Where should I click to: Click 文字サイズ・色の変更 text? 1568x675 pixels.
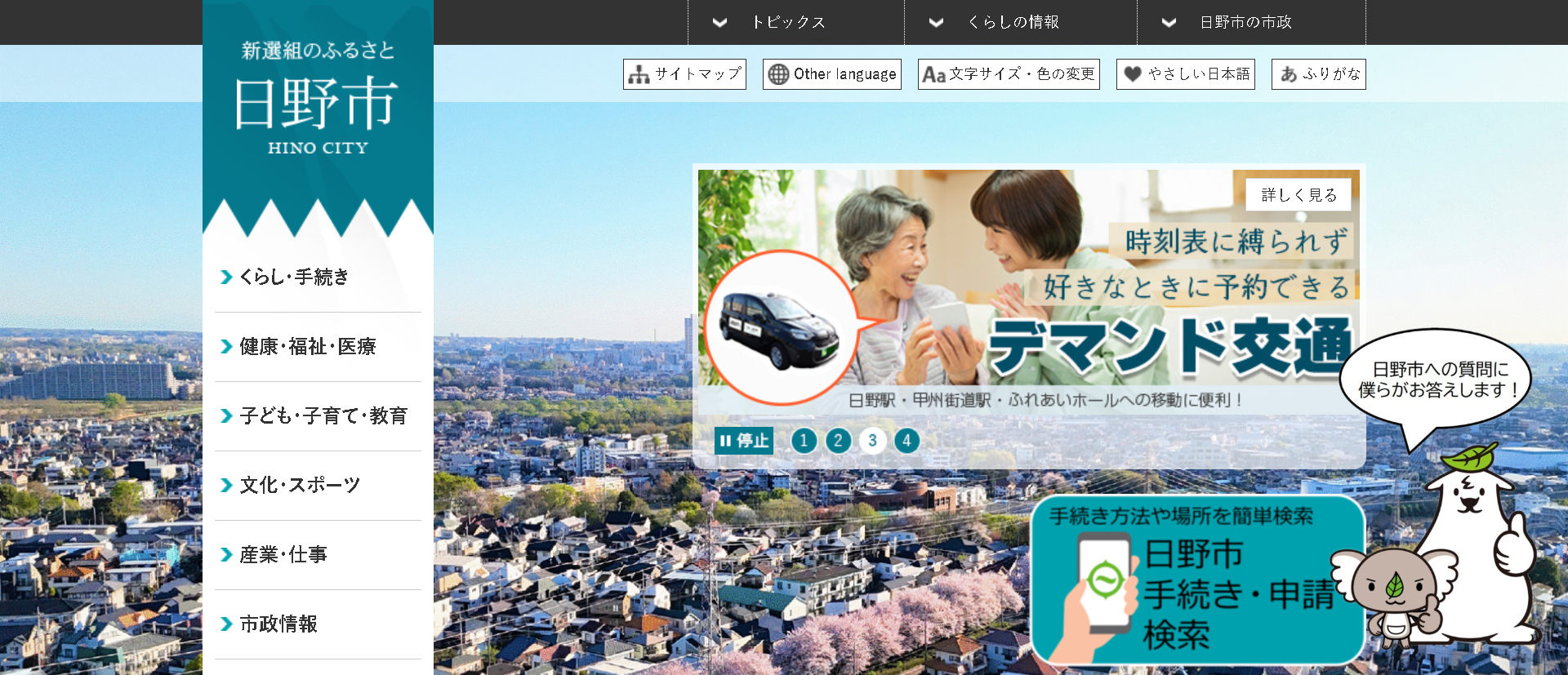(x=1022, y=74)
